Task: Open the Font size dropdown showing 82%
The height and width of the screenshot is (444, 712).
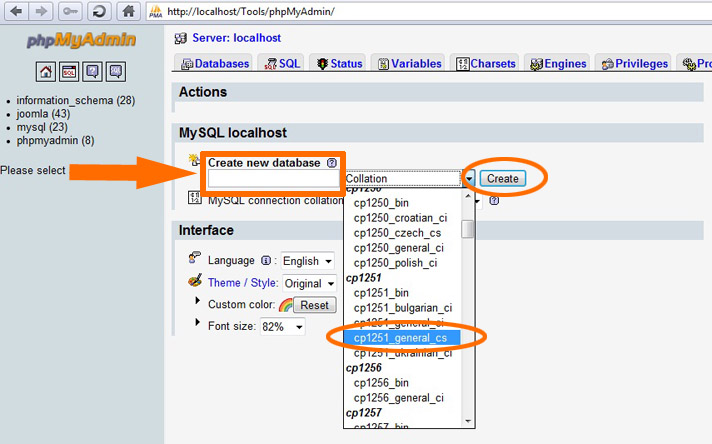Action: click(x=283, y=327)
